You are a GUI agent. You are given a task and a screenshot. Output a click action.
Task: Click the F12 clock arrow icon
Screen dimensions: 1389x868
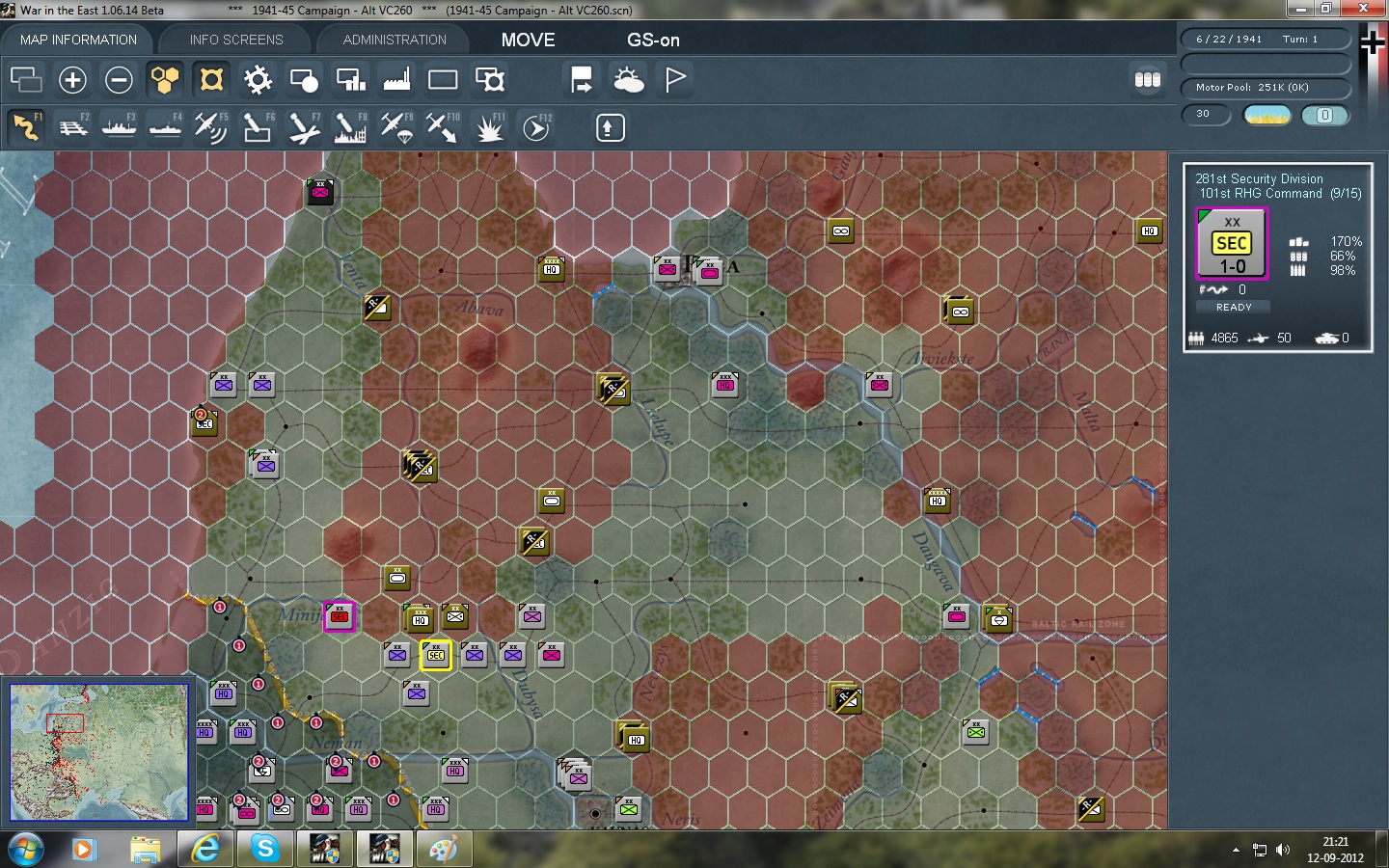(x=535, y=127)
